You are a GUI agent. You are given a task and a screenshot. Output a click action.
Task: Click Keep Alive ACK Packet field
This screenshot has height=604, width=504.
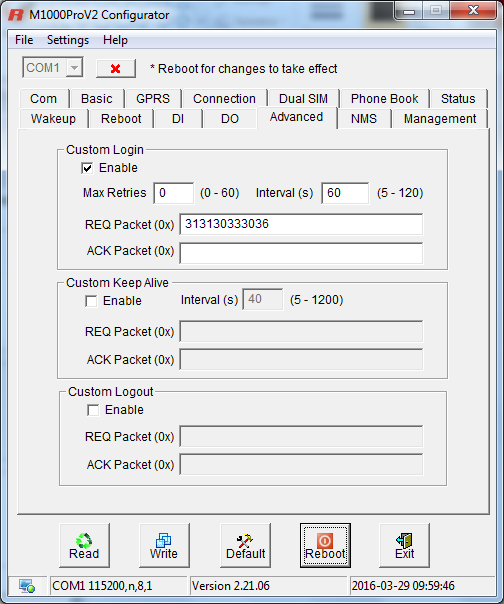click(301, 359)
